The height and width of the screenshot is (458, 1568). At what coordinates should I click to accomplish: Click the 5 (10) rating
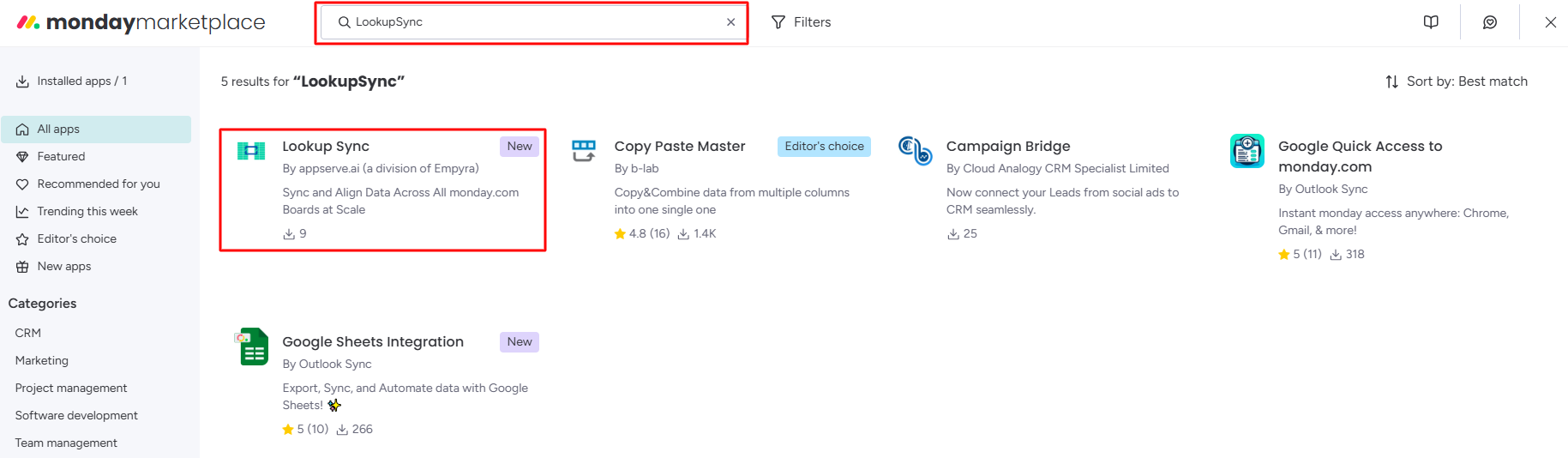coord(305,430)
